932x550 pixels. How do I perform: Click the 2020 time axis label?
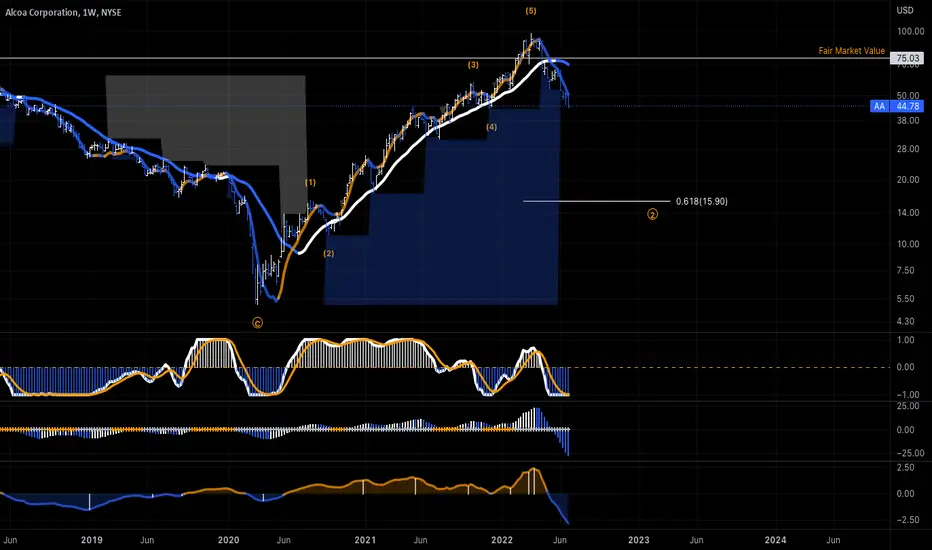(x=228, y=540)
